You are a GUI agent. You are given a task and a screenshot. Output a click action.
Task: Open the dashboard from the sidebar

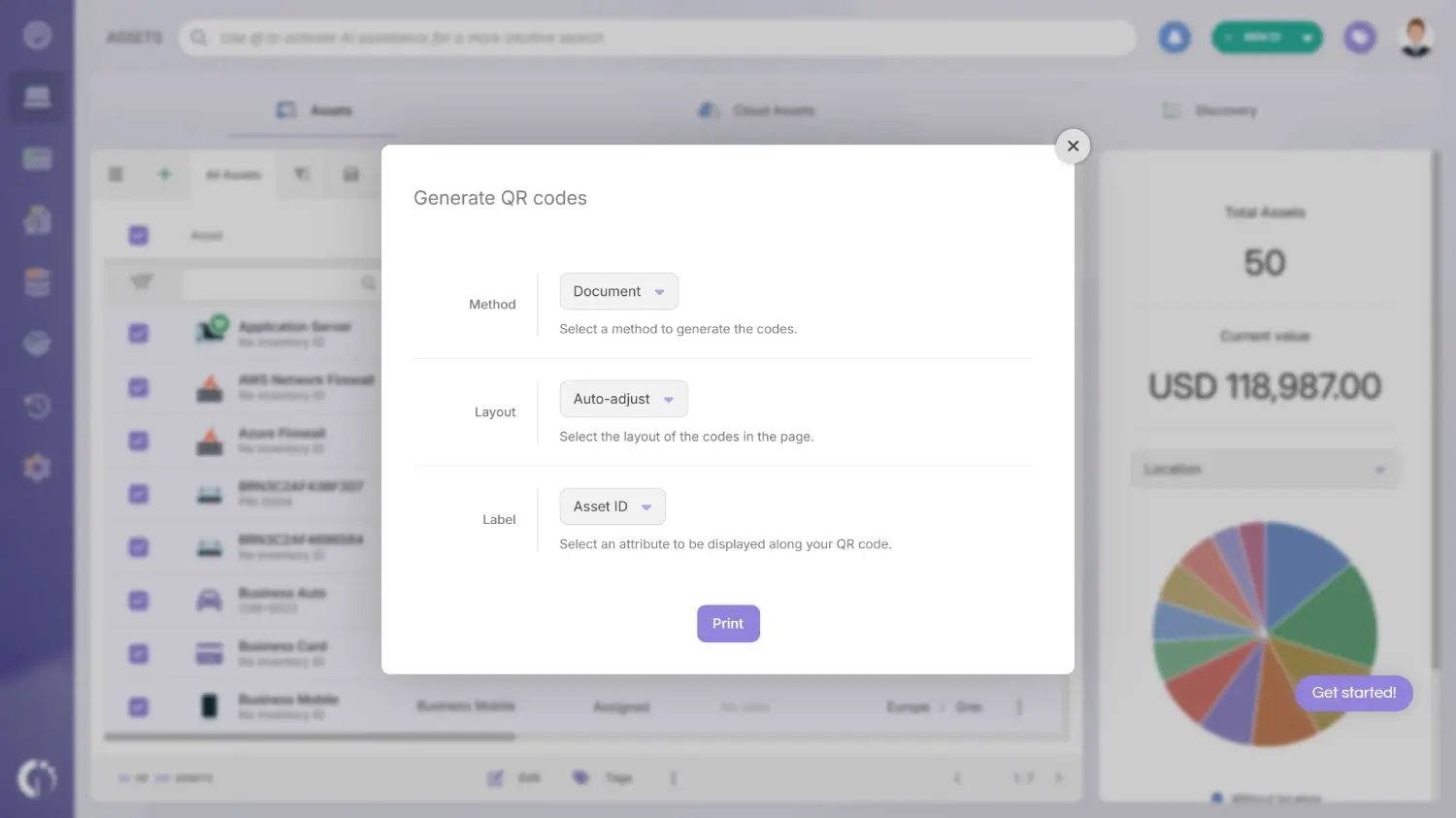[x=37, y=34]
